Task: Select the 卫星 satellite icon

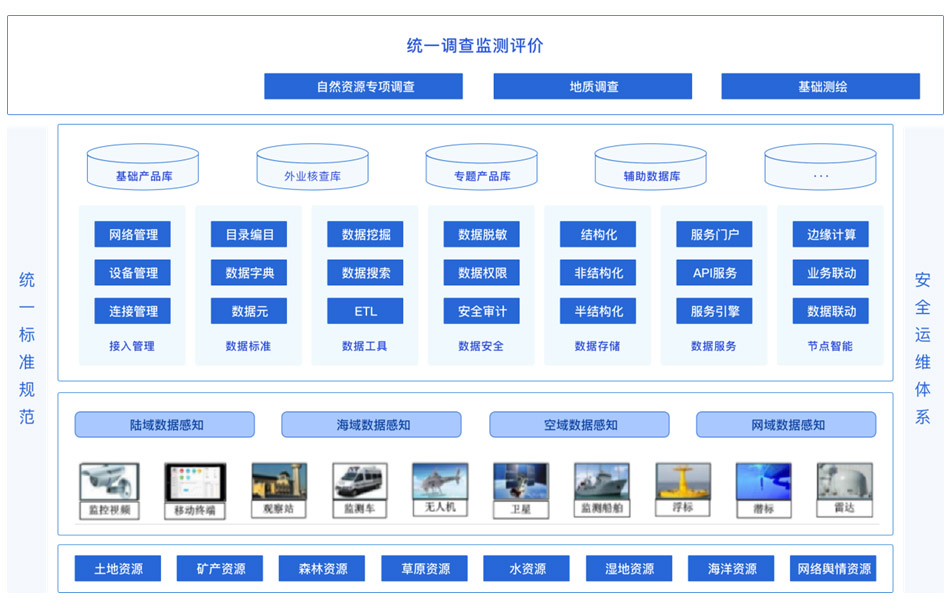Action: pyautogui.click(x=521, y=483)
